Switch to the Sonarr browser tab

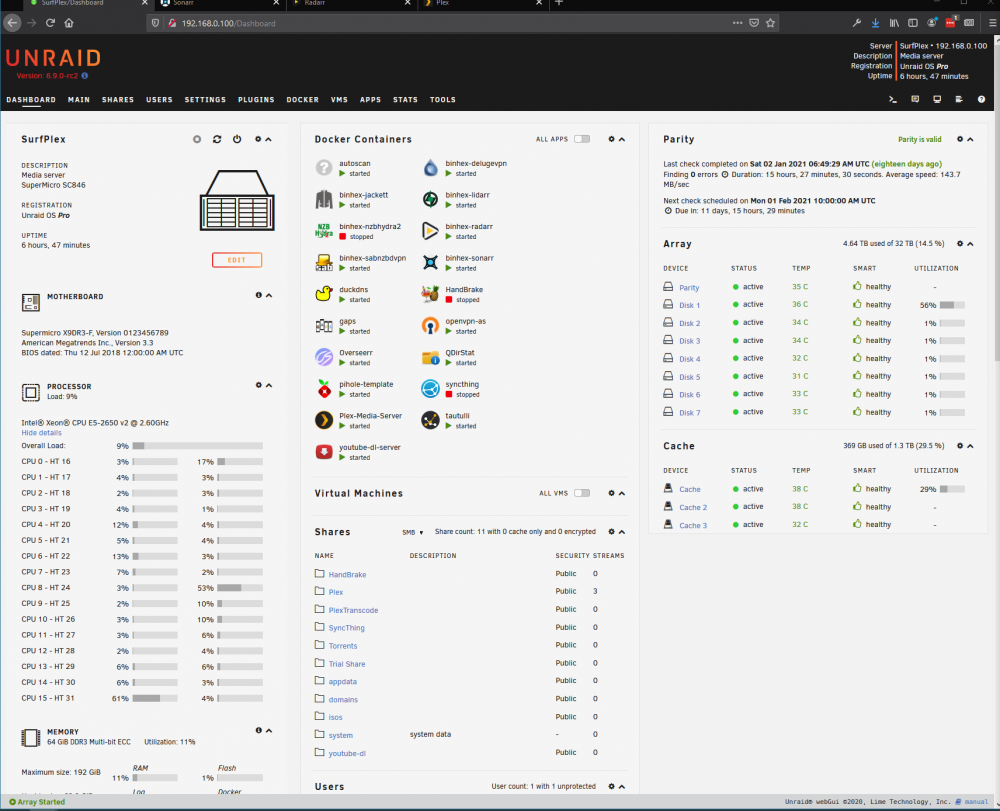220,4
